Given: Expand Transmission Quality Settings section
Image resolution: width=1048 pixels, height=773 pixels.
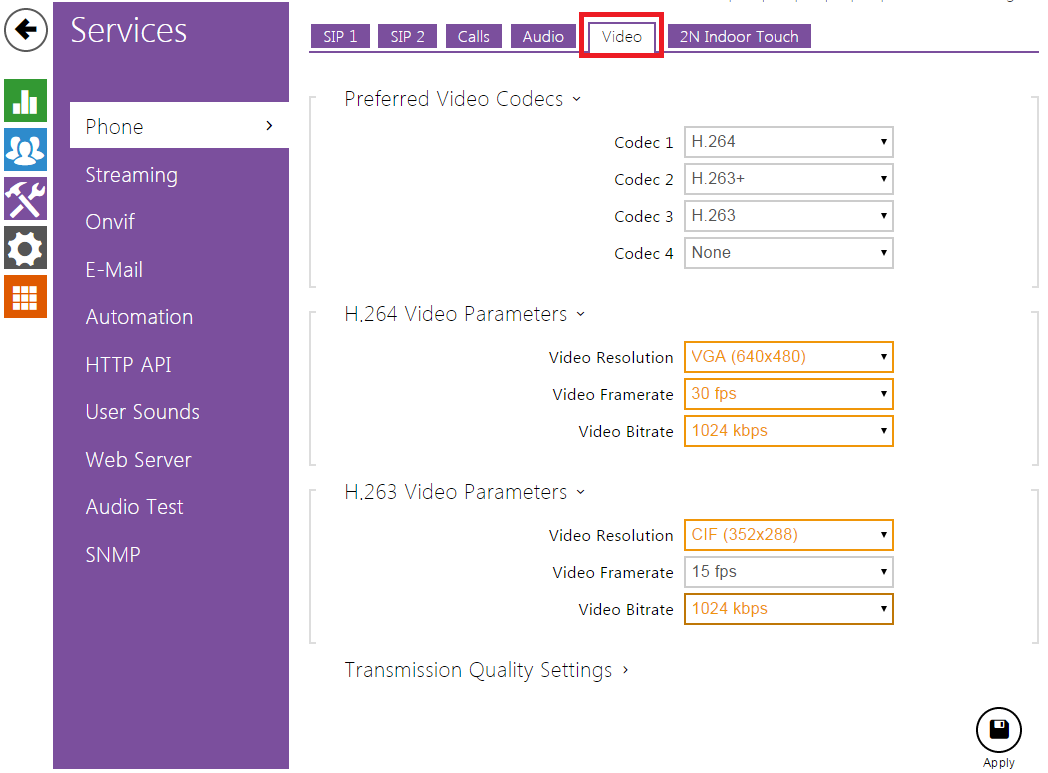Looking at the screenshot, I should [486, 670].
